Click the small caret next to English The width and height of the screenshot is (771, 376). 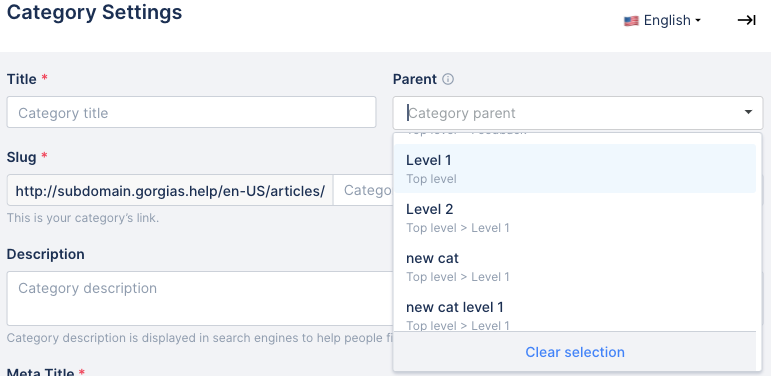click(697, 21)
